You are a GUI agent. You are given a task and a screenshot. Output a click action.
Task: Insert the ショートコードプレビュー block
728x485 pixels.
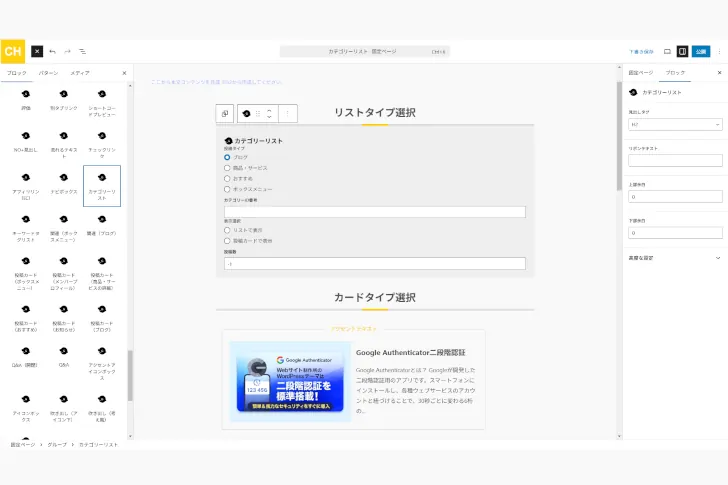tap(102, 103)
